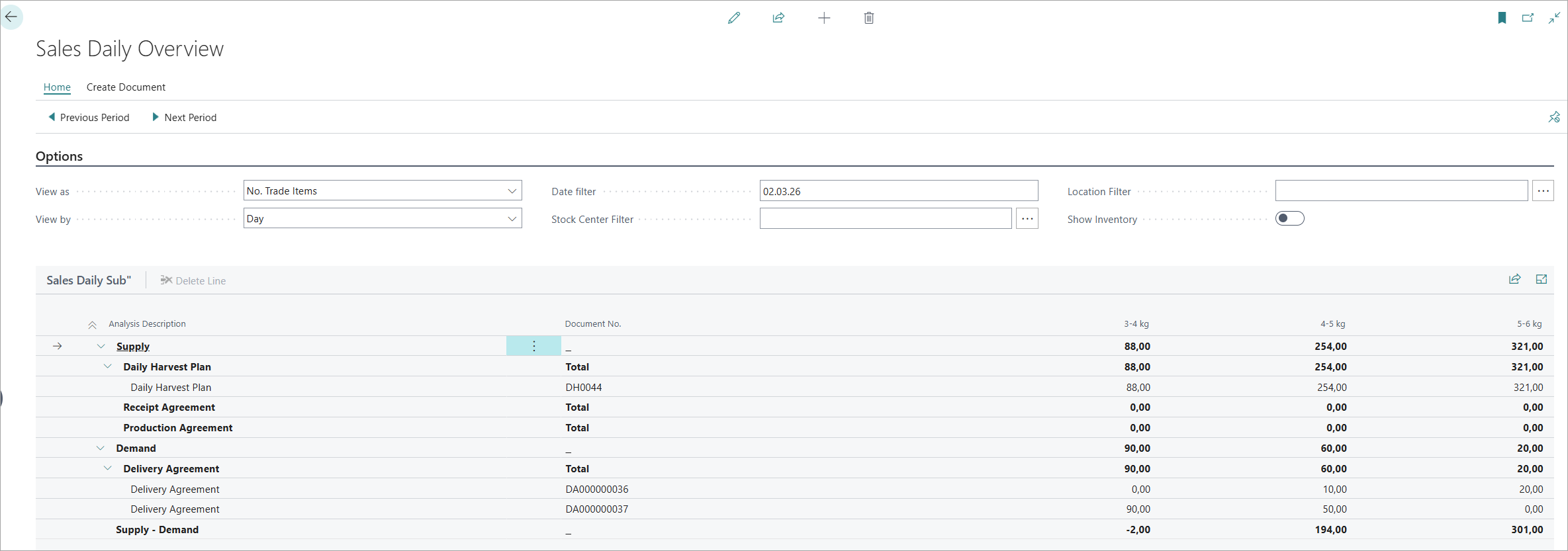The image size is (1568, 551).
Task: Expand the Sales Daily Sub part icon
Action: [1542, 279]
